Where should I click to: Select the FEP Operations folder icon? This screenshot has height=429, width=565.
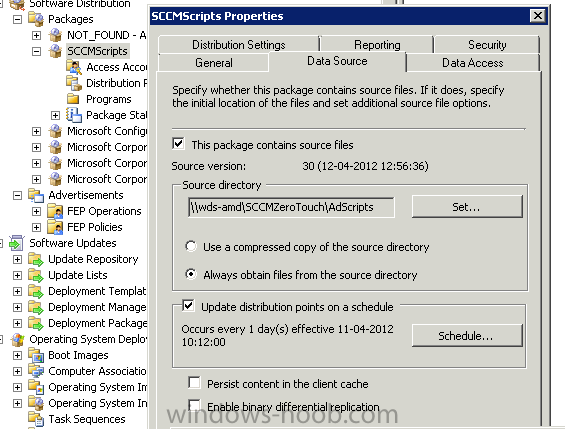pyautogui.click(x=55, y=211)
